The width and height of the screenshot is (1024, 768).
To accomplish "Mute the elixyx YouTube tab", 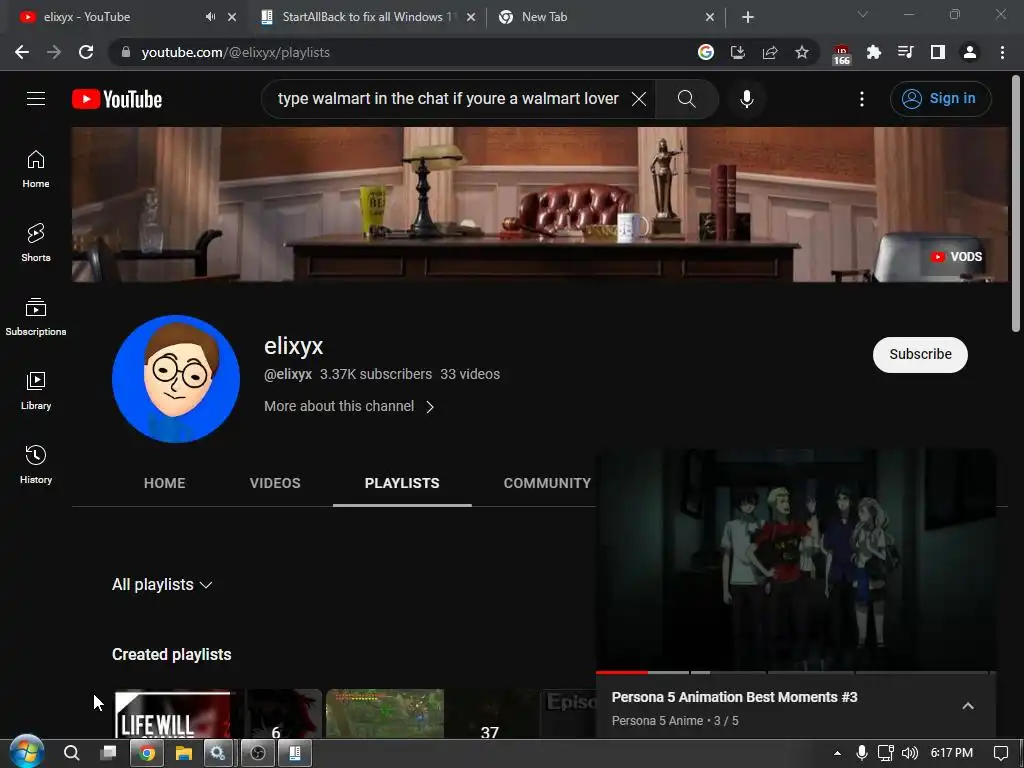I will pyautogui.click(x=210, y=17).
